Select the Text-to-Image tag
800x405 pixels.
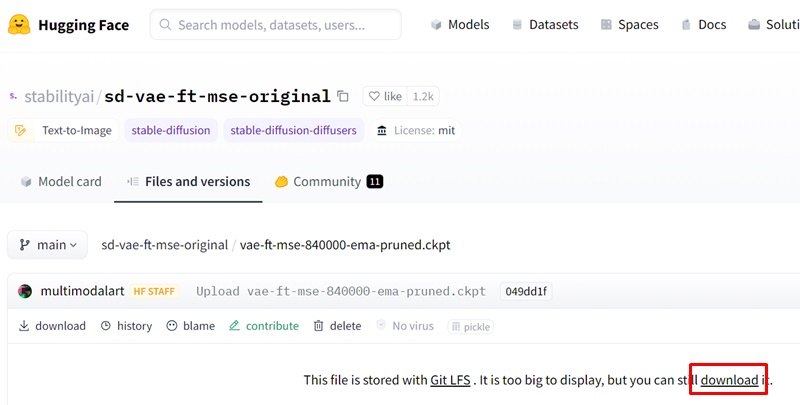coord(63,131)
